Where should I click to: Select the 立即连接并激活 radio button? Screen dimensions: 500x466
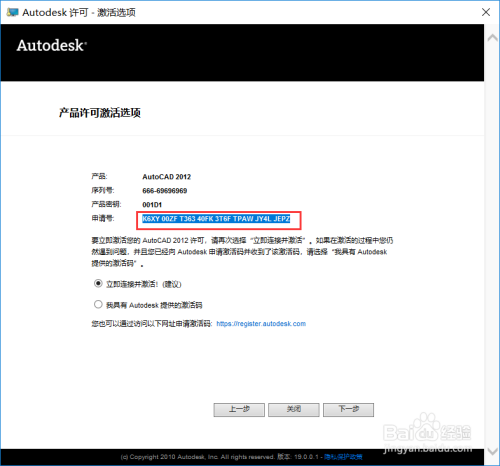(x=98, y=284)
